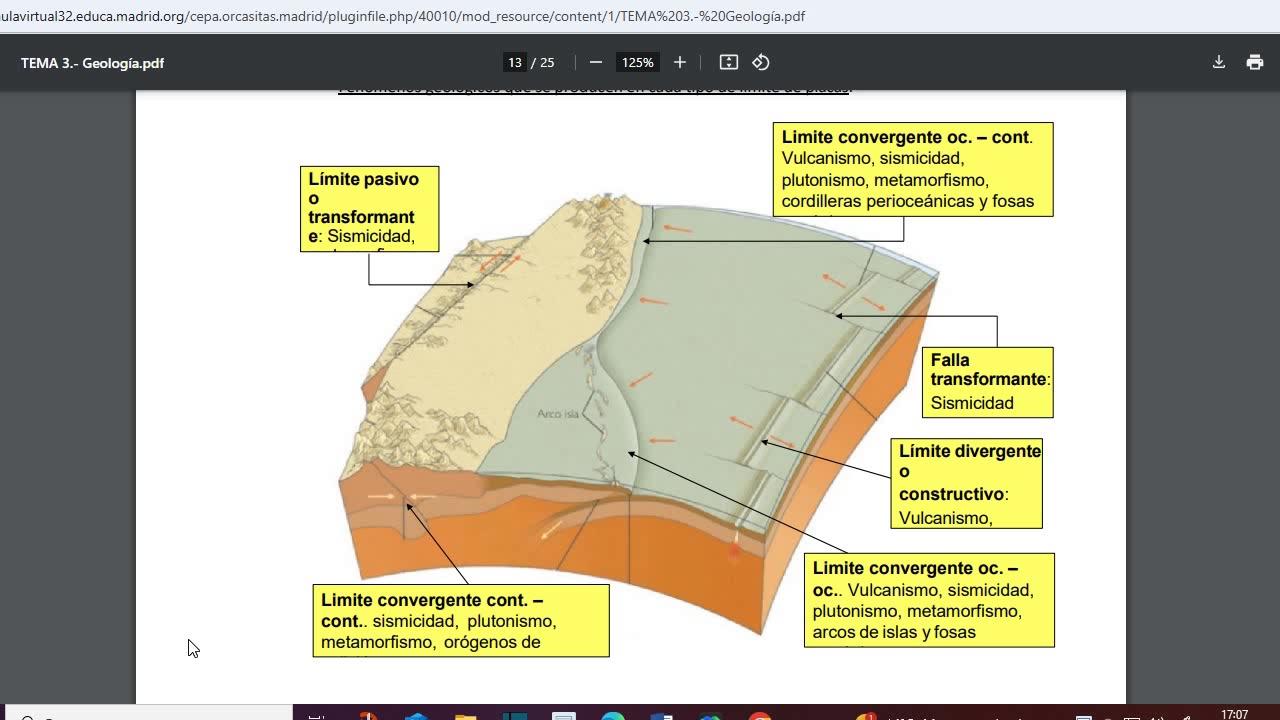Click the red magma spot in diagram
The width and height of the screenshot is (1280, 720).
click(735, 549)
